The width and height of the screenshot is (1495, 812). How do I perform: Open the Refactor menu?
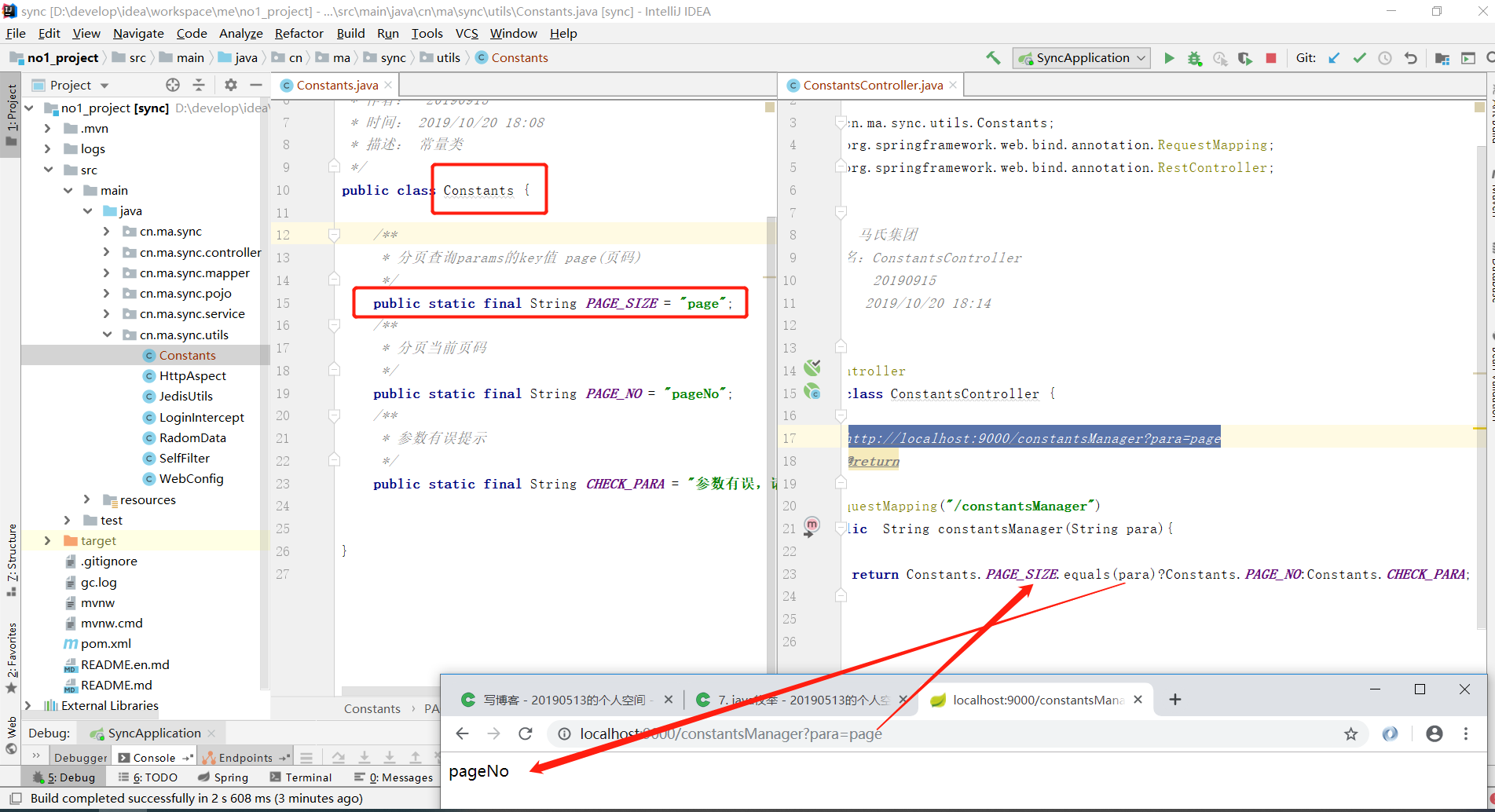click(x=299, y=33)
